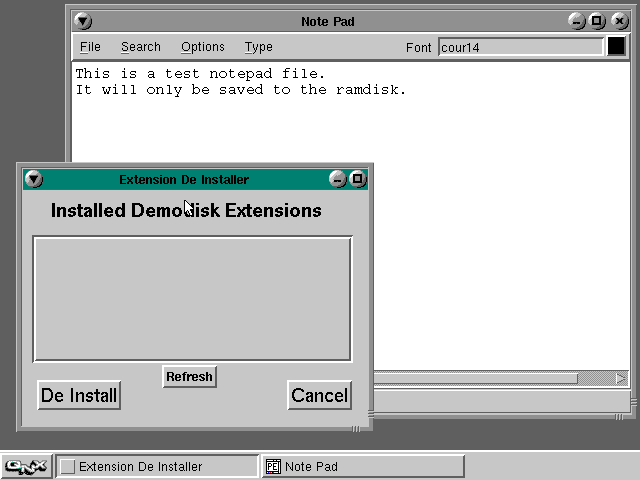Click the Note Pad taskbar icon
Image resolution: width=640 pixels, height=480 pixels.
pyautogui.click(x=273, y=466)
